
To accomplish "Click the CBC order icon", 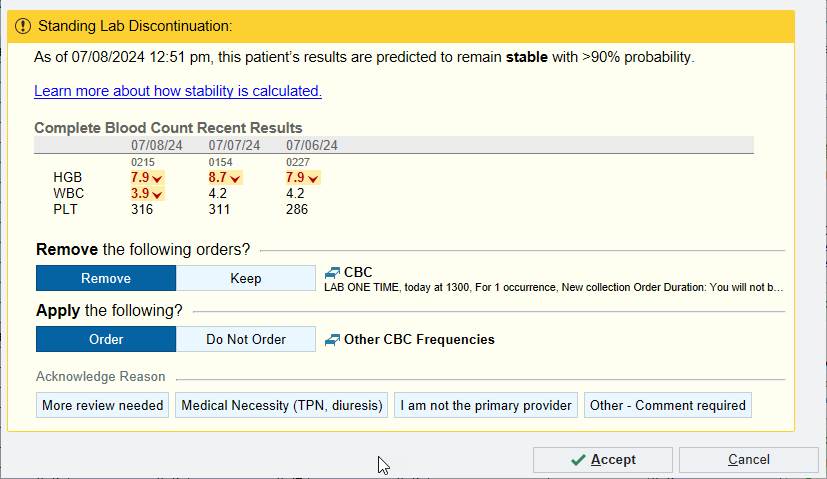I will pos(333,272).
